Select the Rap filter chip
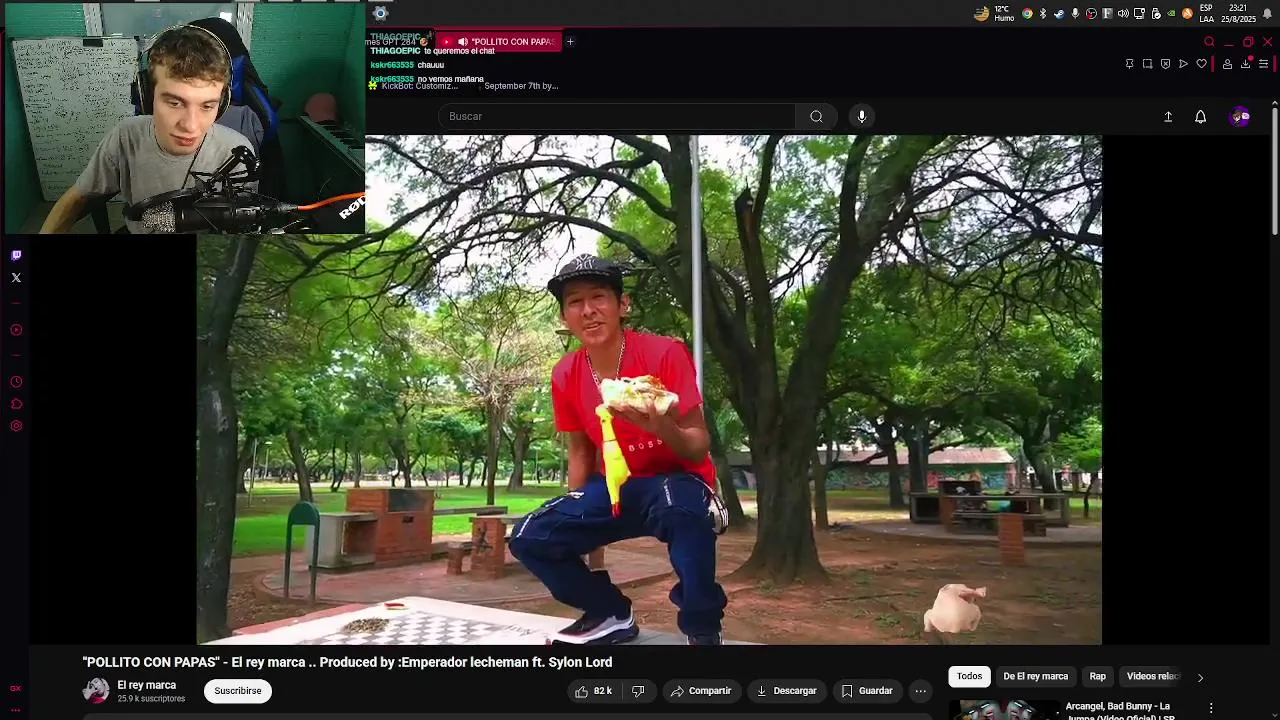This screenshot has width=1280, height=720. click(1098, 677)
